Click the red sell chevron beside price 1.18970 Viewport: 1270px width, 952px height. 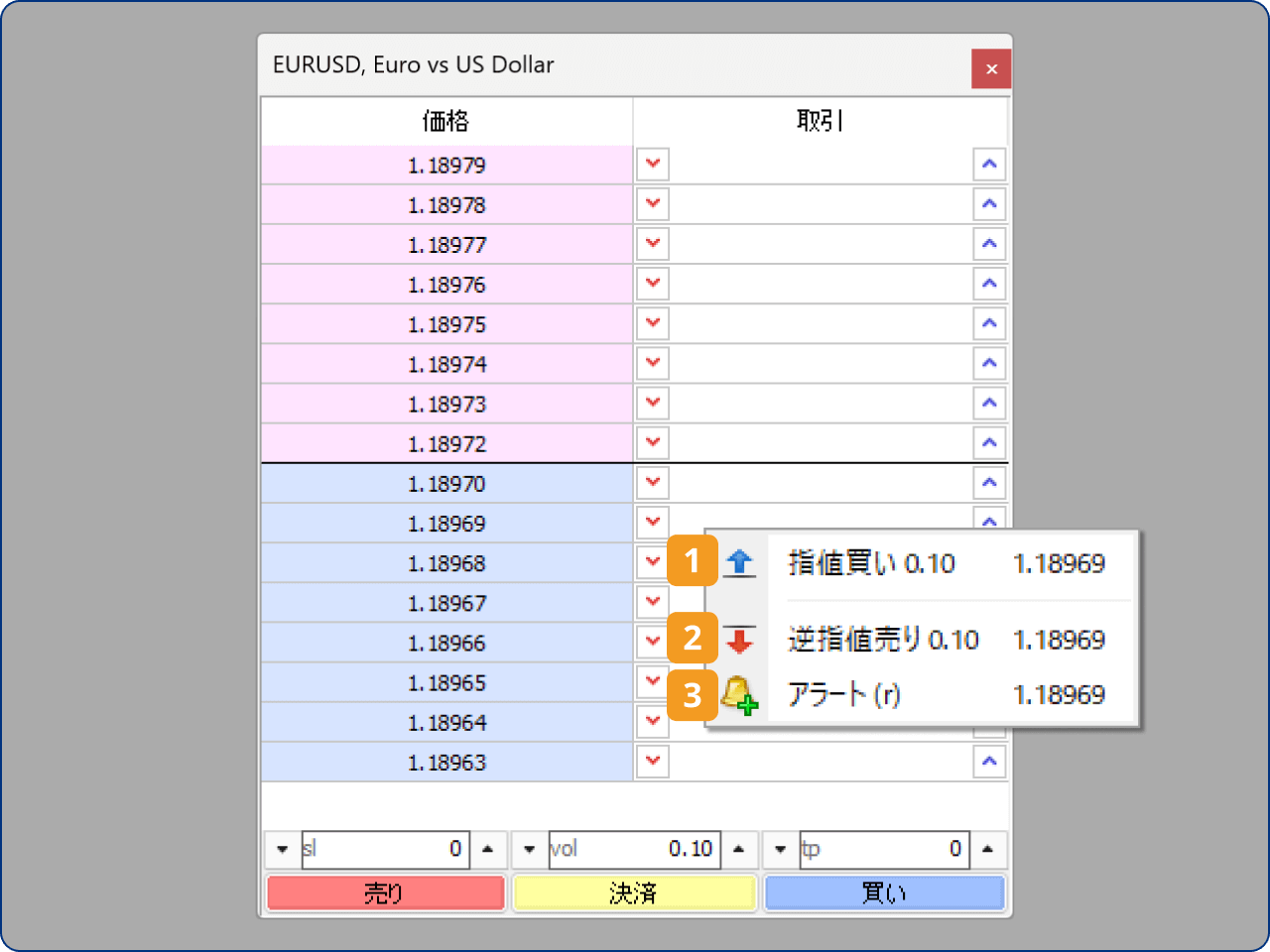652,483
